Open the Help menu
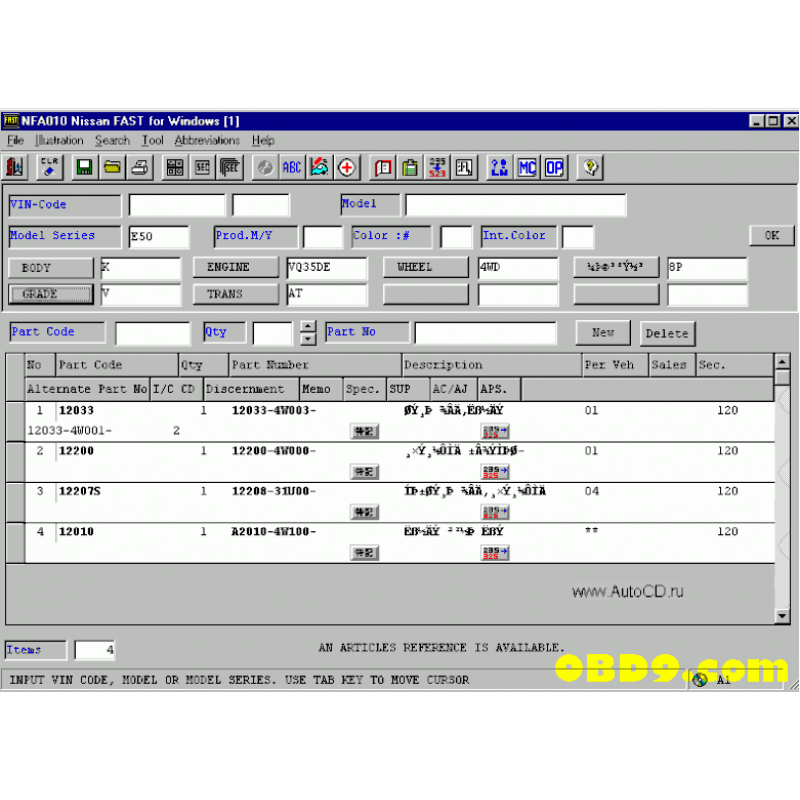Screen dimensions: 800x800 tap(263, 140)
